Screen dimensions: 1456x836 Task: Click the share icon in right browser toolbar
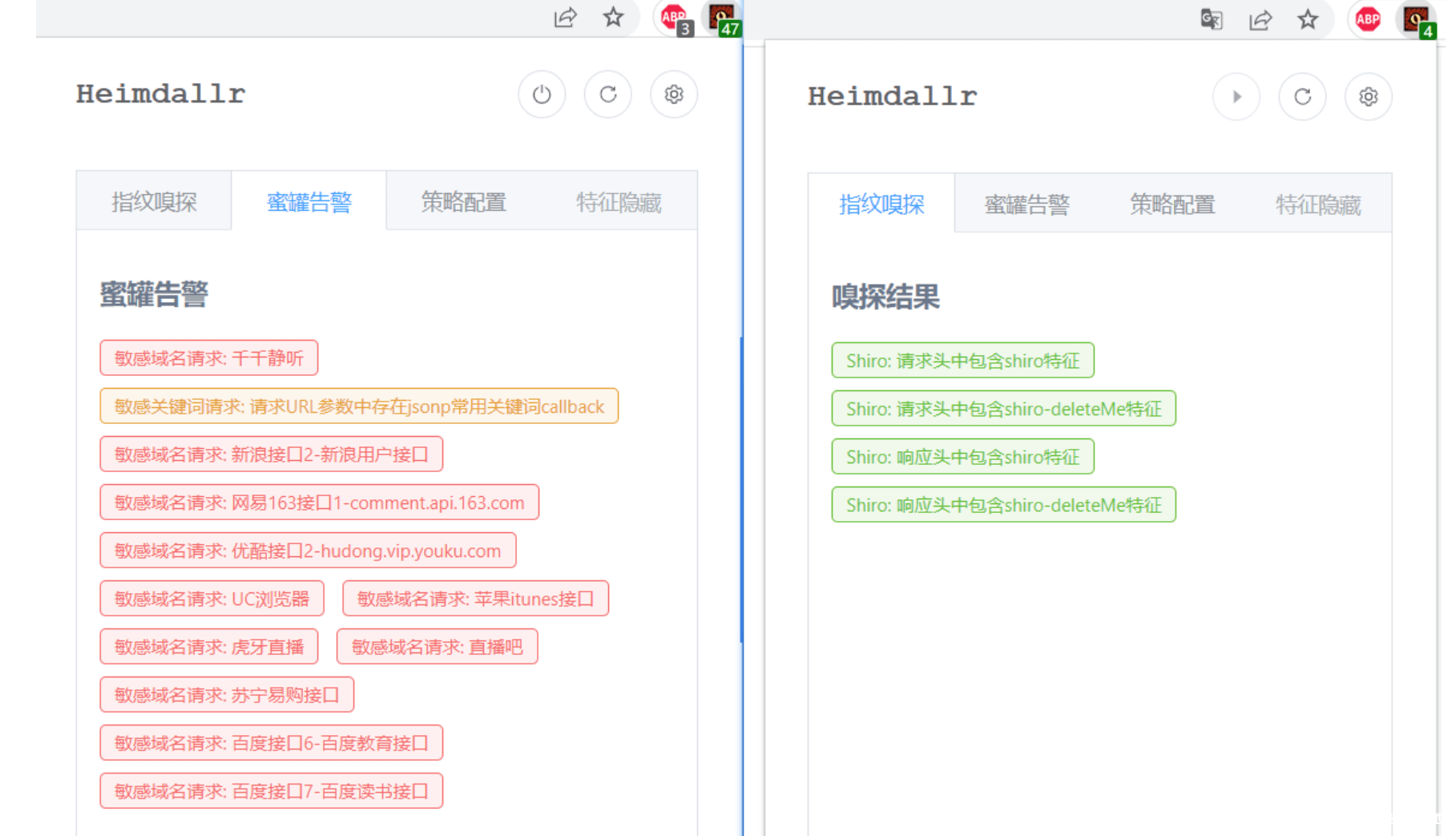coord(1260,19)
